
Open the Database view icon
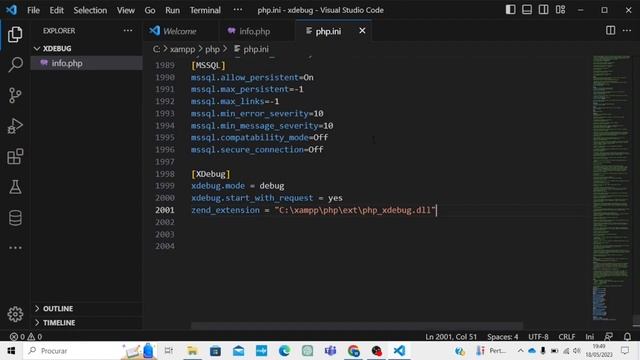point(15,218)
